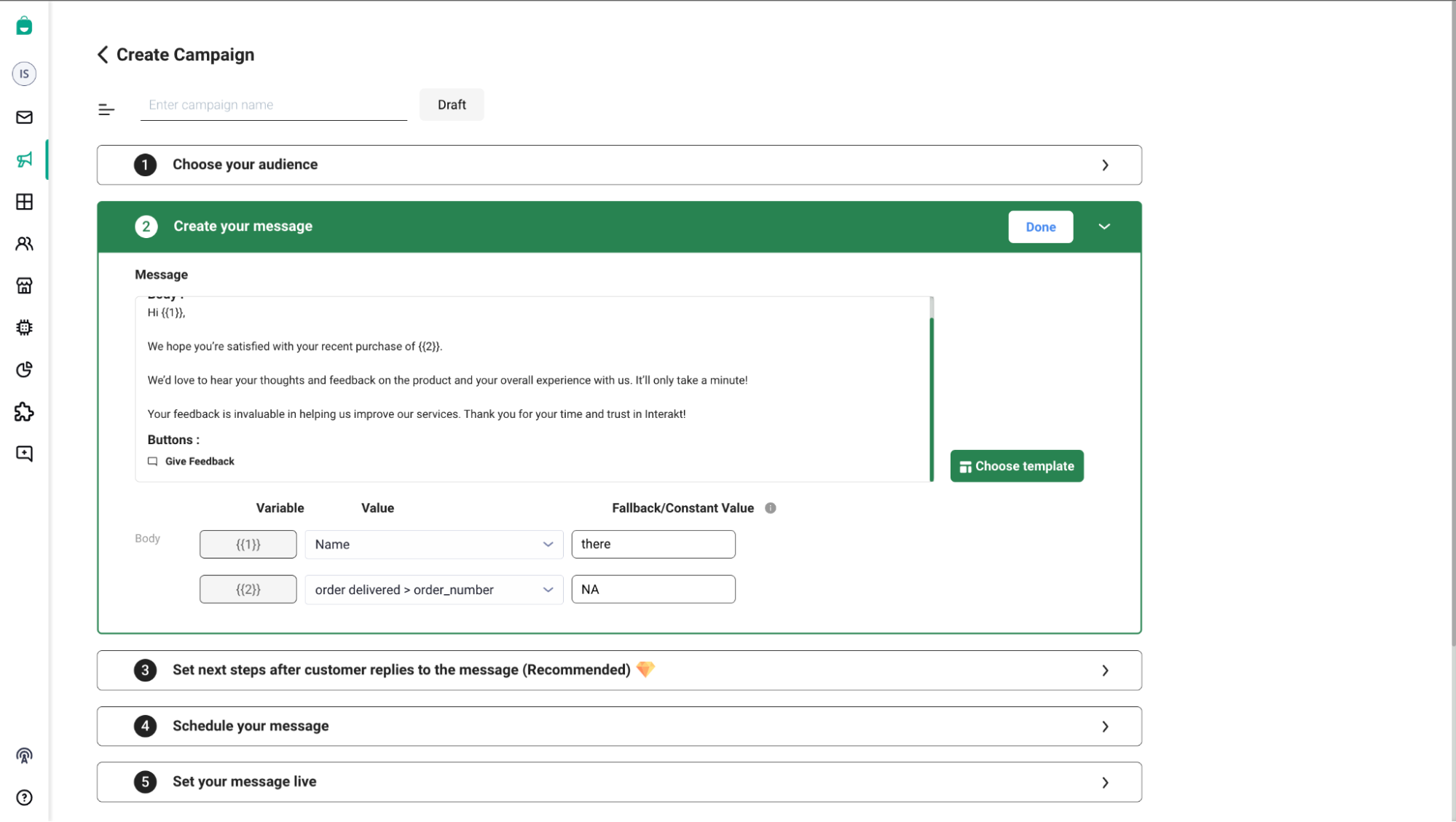Open the broadcast announcement icon near bottom
The height and width of the screenshot is (822, 1456).
tap(24, 756)
